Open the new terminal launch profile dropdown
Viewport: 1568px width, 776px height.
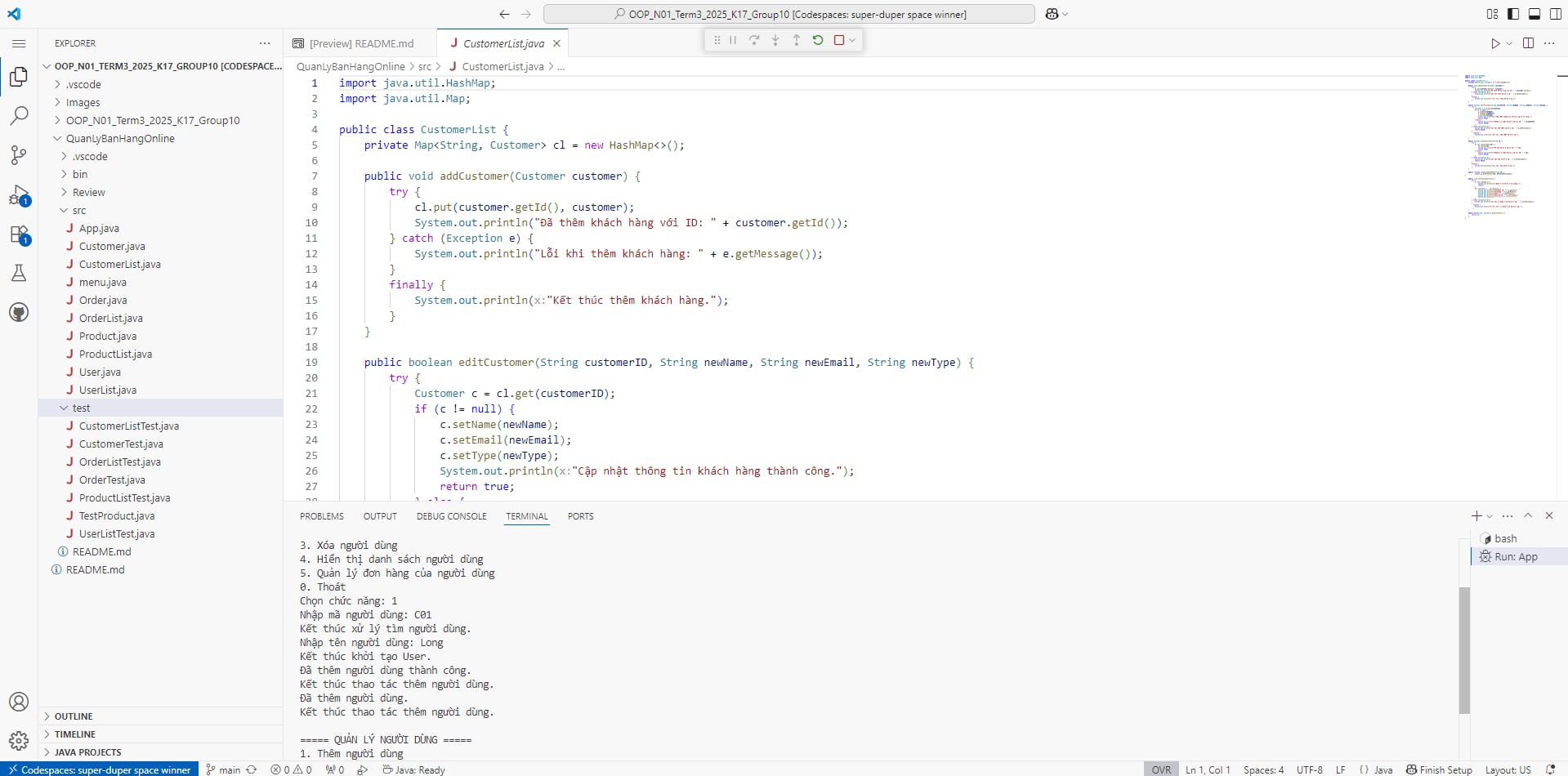pos(1490,515)
